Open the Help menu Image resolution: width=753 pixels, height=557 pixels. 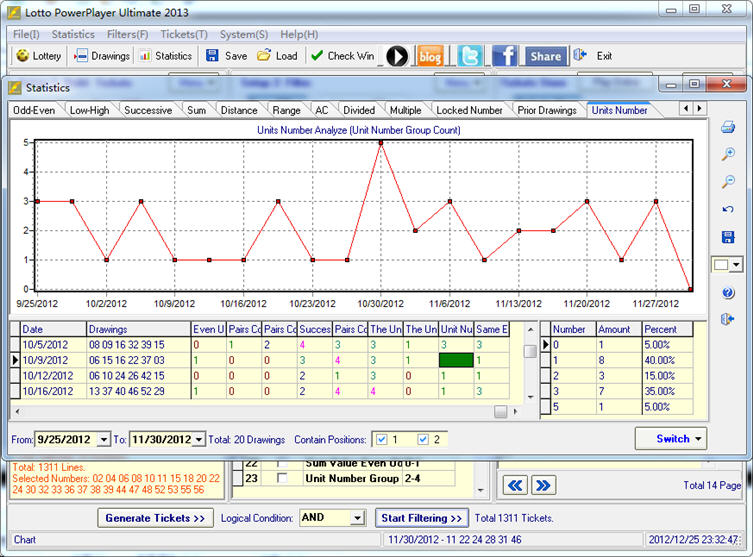[x=299, y=35]
